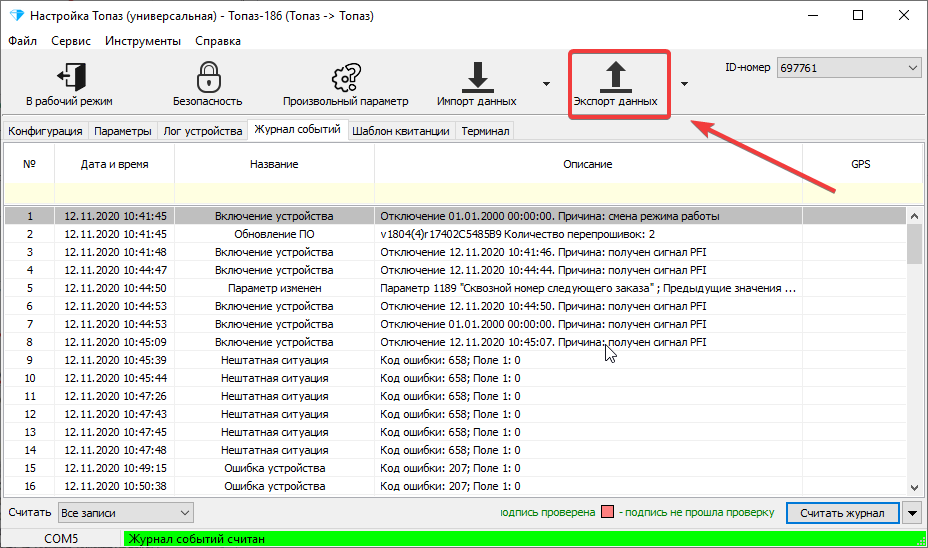Open Произвольный параметр gear icon
Screen dimensions: 928x548
click(x=346, y=78)
